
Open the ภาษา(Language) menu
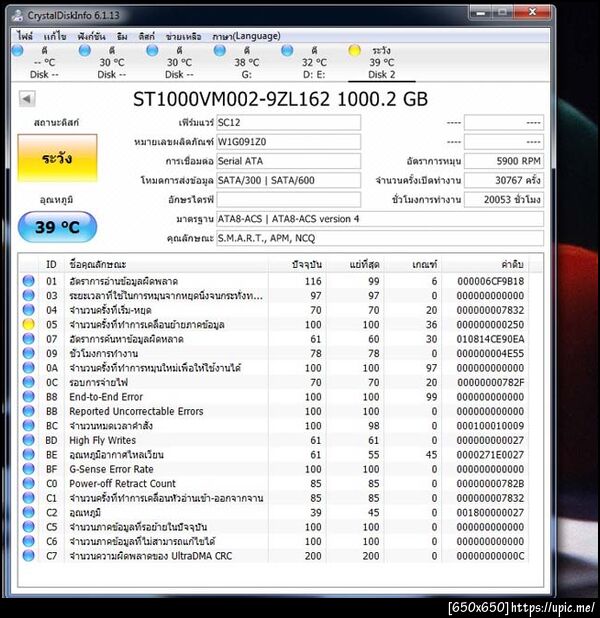click(246, 36)
